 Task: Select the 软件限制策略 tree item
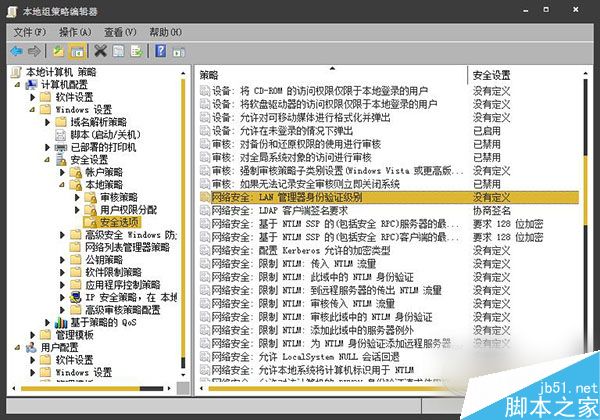113,272
